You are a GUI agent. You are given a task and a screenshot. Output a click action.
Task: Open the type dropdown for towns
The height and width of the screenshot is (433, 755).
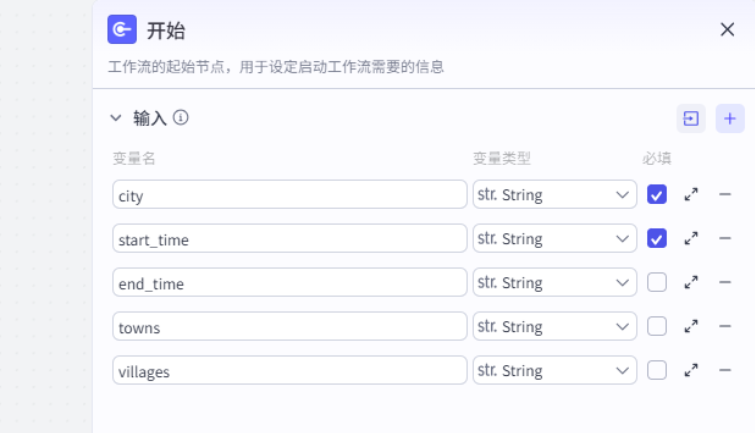click(x=554, y=327)
